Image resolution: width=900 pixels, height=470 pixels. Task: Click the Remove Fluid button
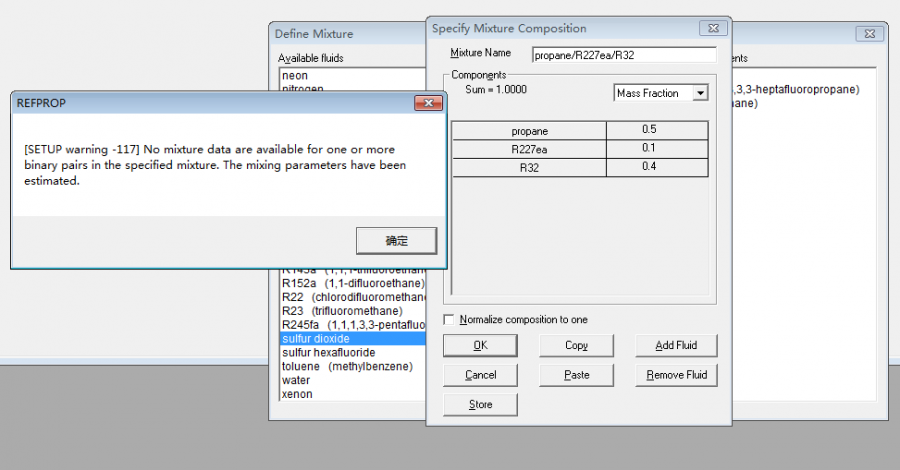click(x=676, y=375)
